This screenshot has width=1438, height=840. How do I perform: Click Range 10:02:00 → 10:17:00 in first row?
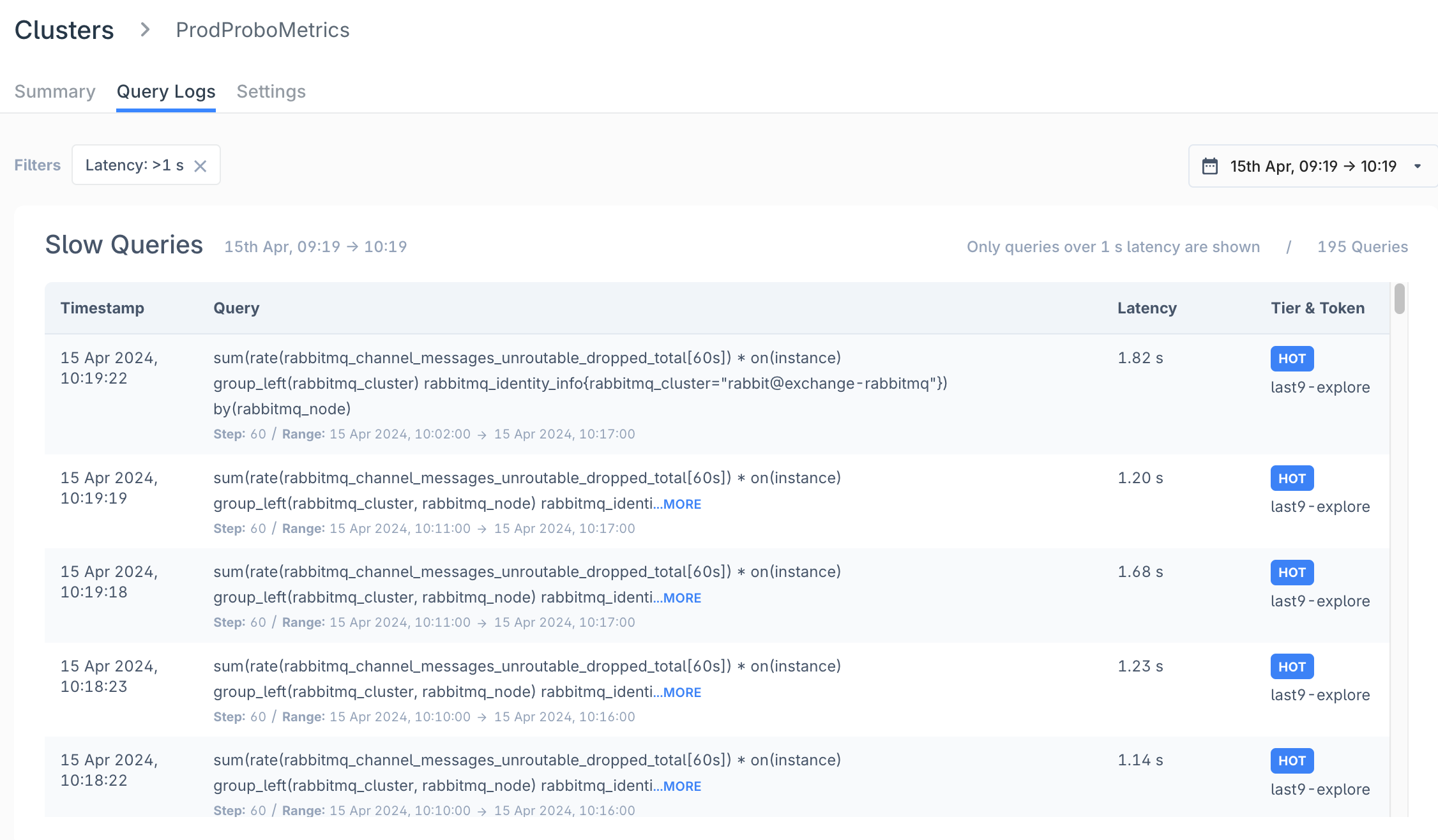(x=458, y=435)
